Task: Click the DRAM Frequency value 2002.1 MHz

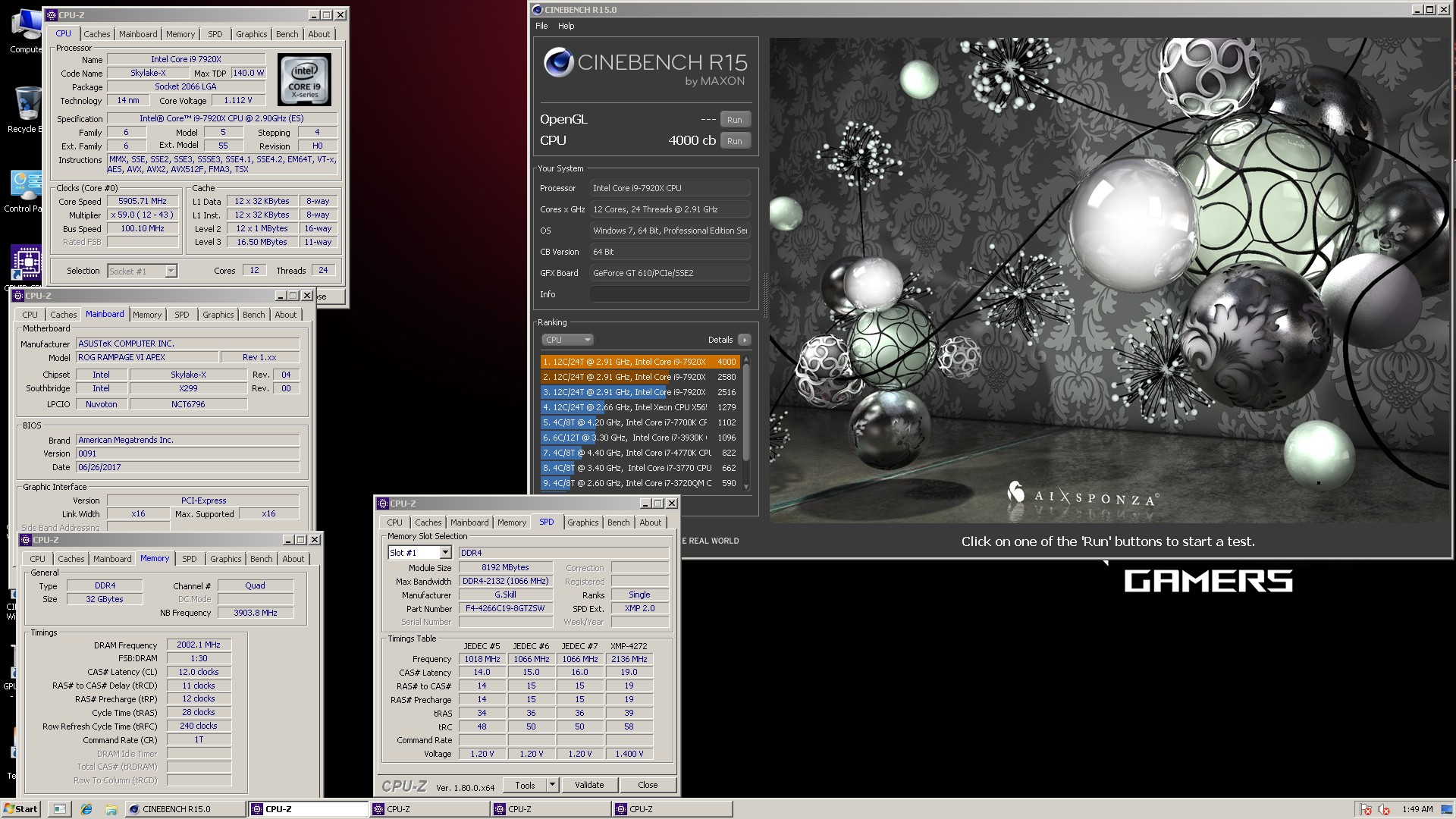Action: tap(199, 645)
